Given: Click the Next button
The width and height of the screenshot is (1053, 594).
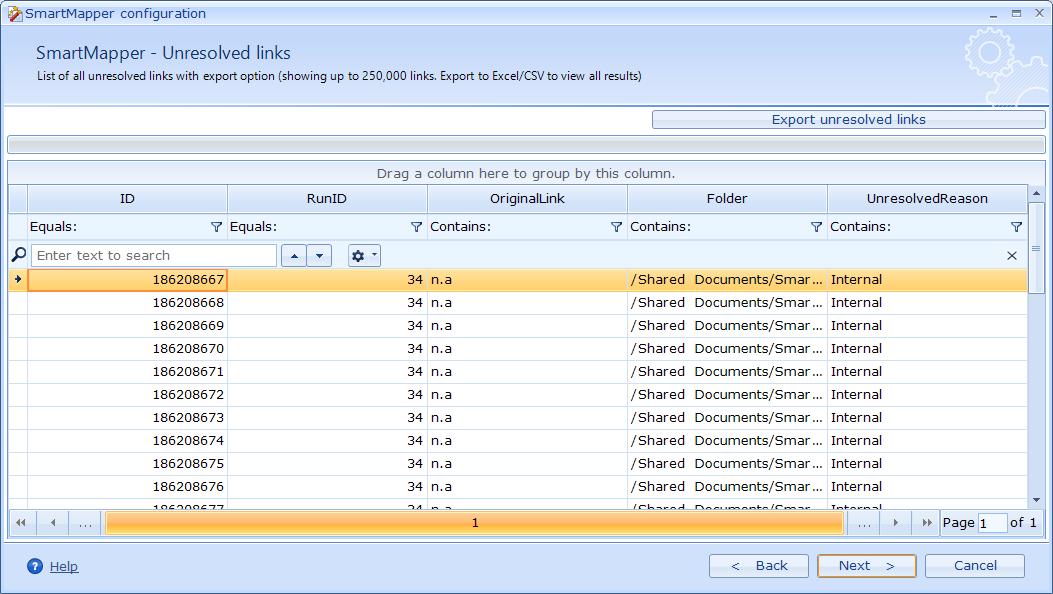Looking at the screenshot, I should pos(867,566).
